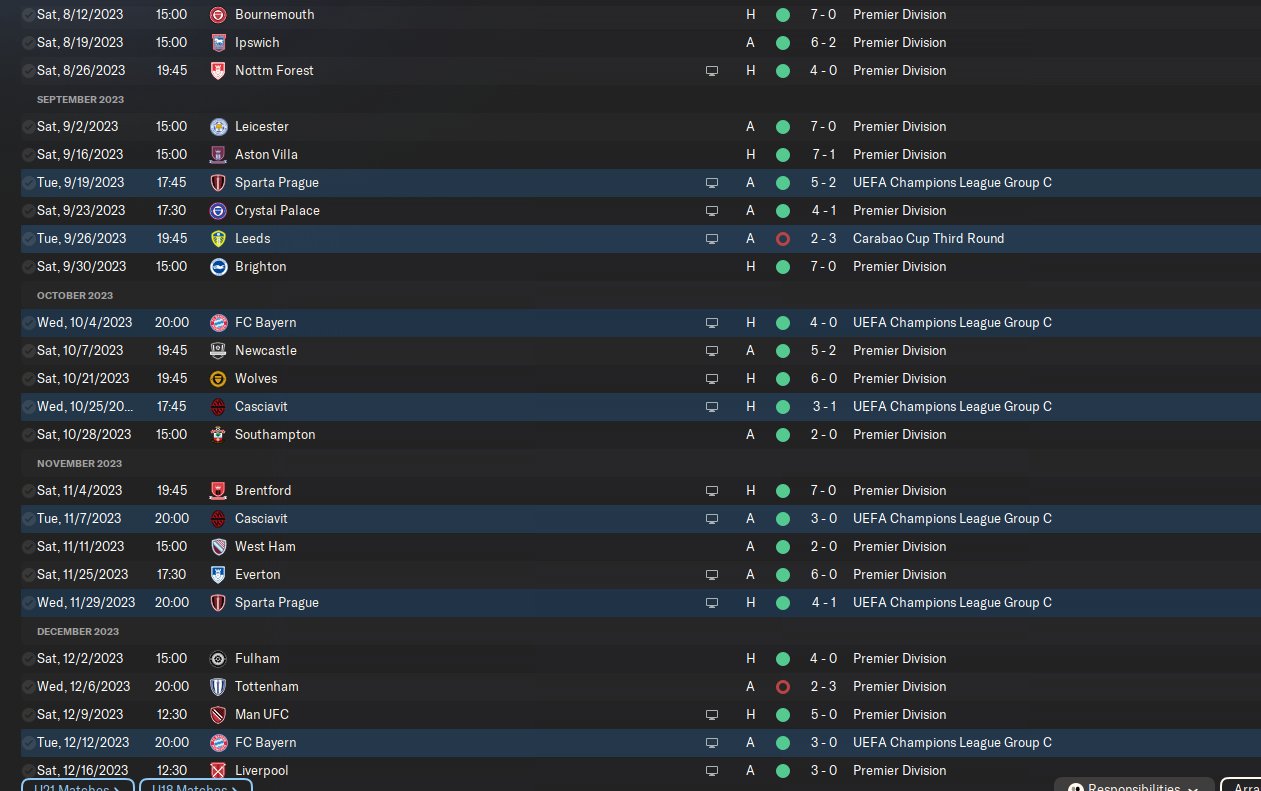Open the U18 Matches link
Viewport: 1261px width, 791px height.
coord(195,786)
